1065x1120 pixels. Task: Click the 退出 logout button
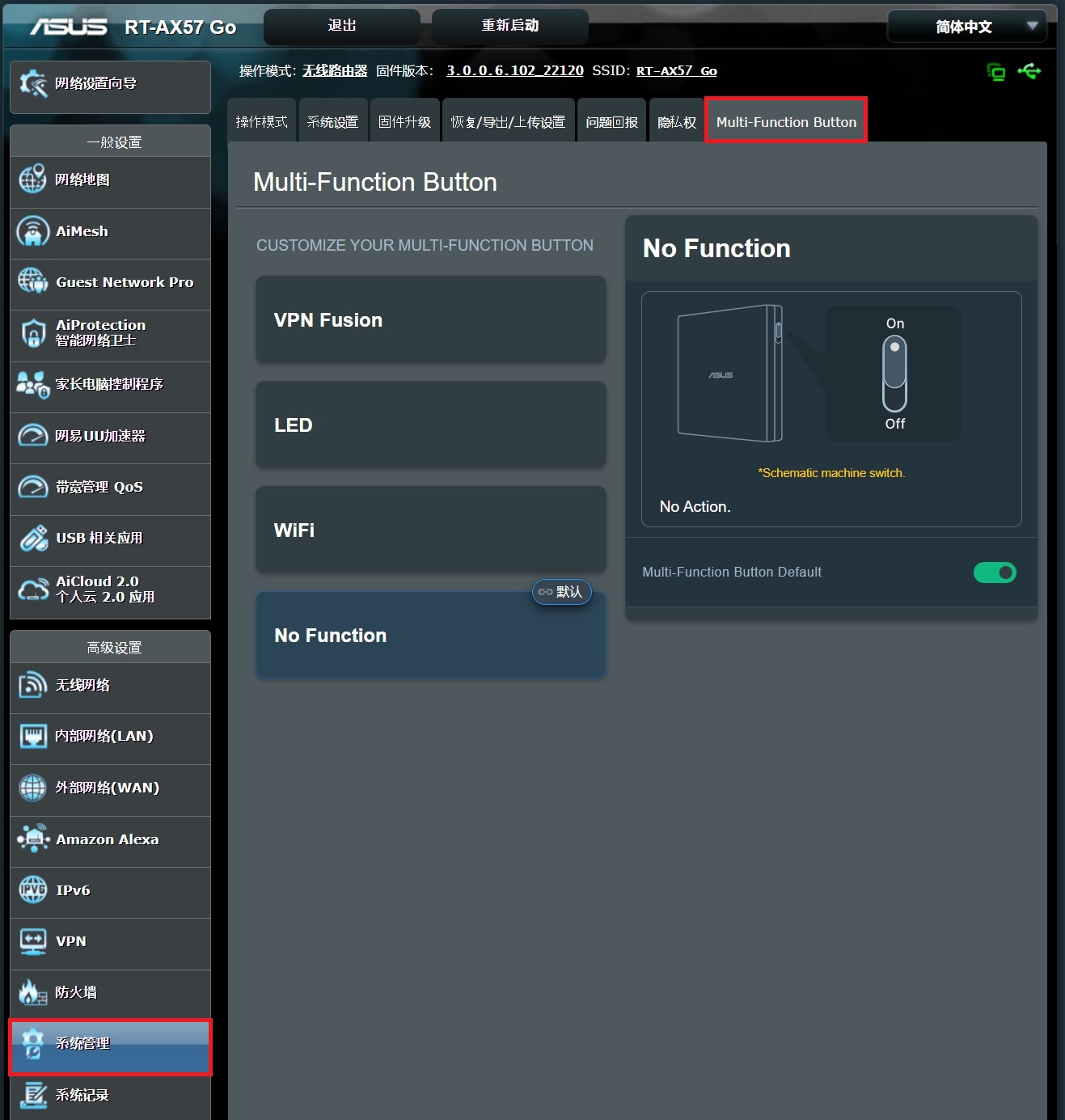pyautogui.click(x=342, y=27)
